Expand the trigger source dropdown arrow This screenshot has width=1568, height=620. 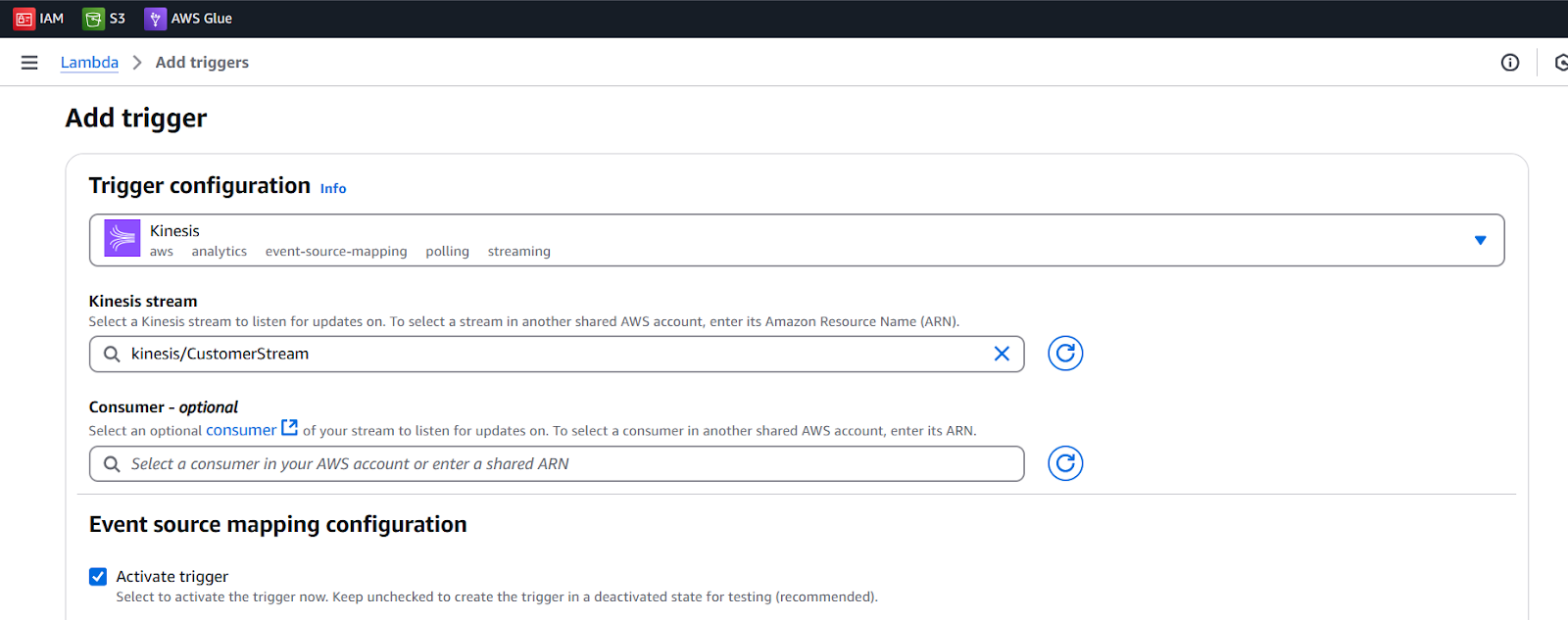[x=1480, y=240]
